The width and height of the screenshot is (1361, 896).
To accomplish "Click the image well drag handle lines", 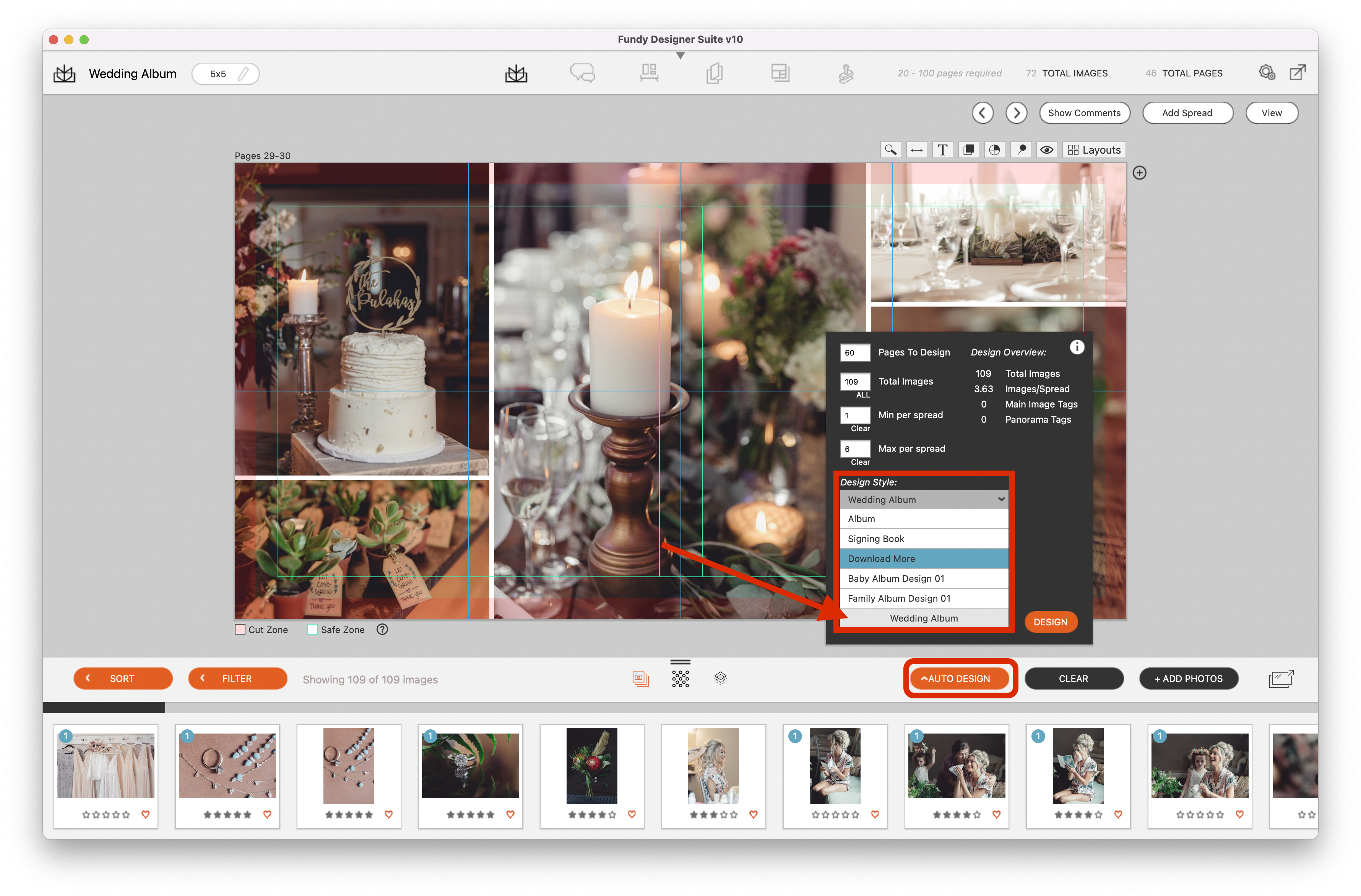I will [x=680, y=662].
